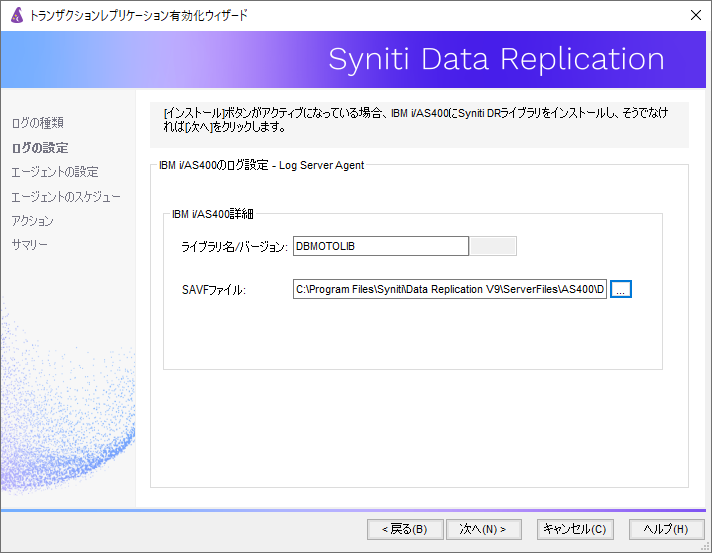Viewport: 712px width, 553px height.
Task: Click the キャンセル(C) cancel button
Action: coord(575,529)
